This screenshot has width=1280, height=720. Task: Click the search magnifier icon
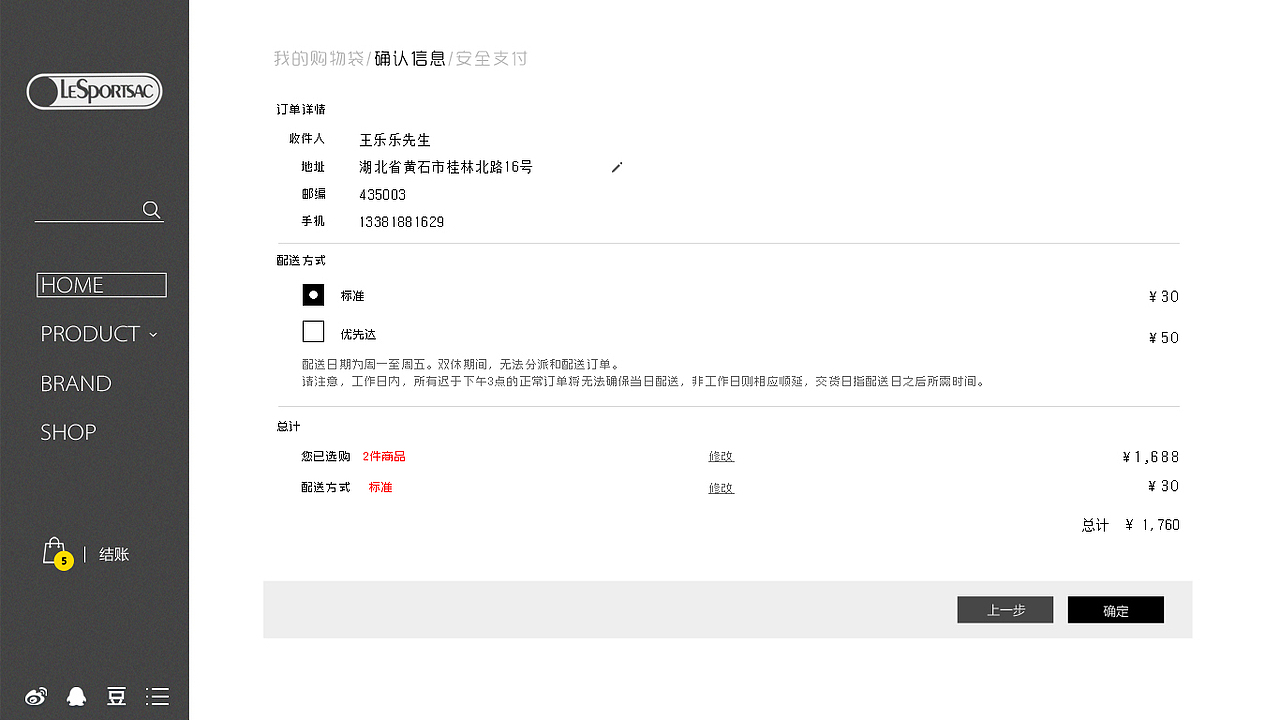coord(151,210)
